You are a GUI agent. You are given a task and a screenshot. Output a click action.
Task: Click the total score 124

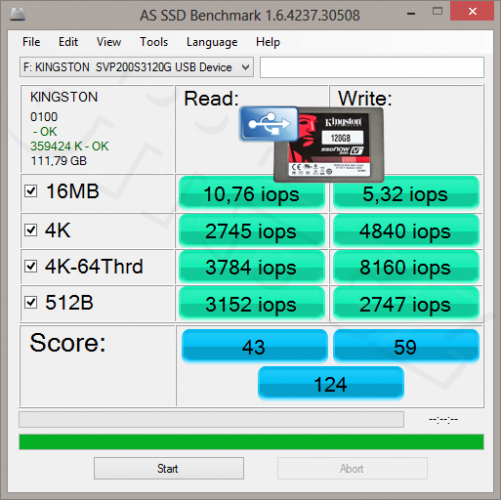331,383
